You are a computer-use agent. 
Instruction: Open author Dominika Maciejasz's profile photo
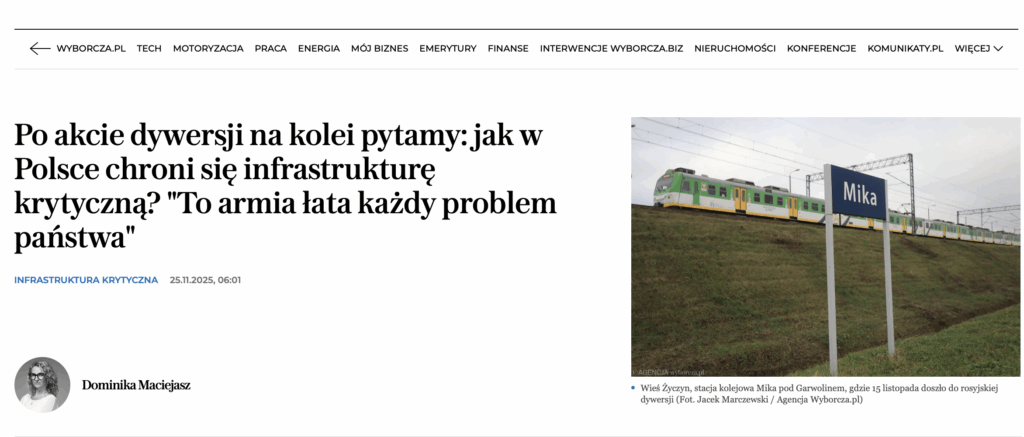coord(42,385)
